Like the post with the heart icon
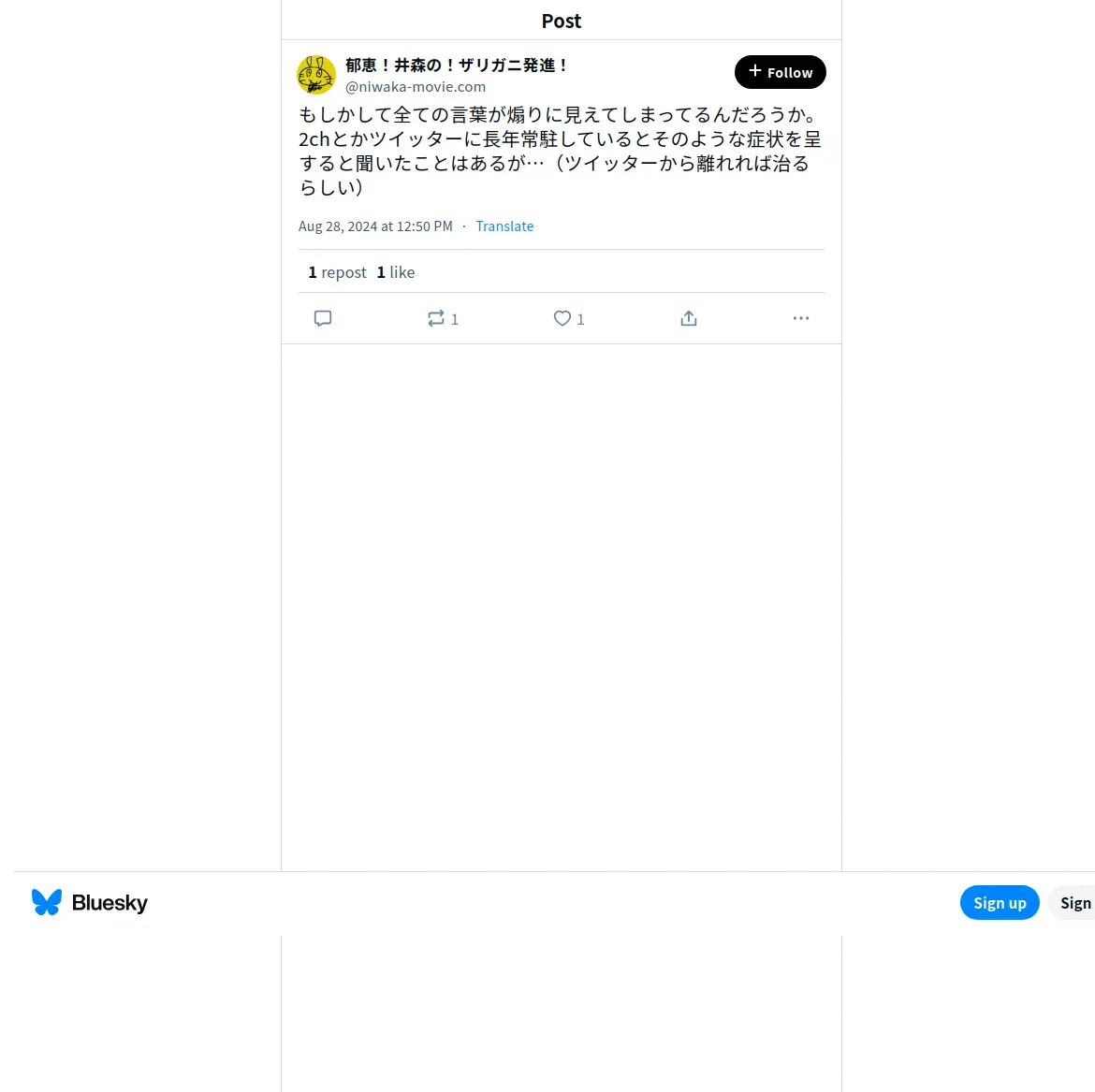 (x=568, y=318)
